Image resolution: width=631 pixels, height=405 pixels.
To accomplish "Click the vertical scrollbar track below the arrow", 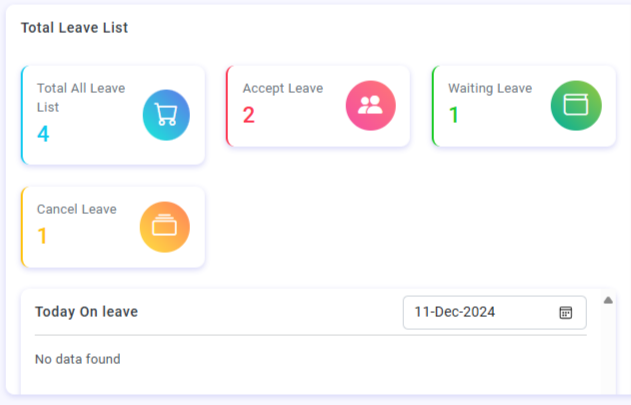I will pyautogui.click(x=608, y=350).
